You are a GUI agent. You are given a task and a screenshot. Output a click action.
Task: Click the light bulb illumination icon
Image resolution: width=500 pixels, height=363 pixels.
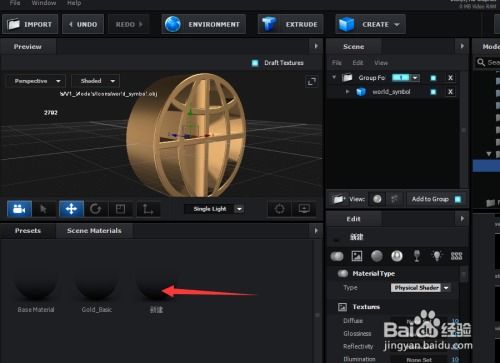pyautogui.click(x=437, y=256)
